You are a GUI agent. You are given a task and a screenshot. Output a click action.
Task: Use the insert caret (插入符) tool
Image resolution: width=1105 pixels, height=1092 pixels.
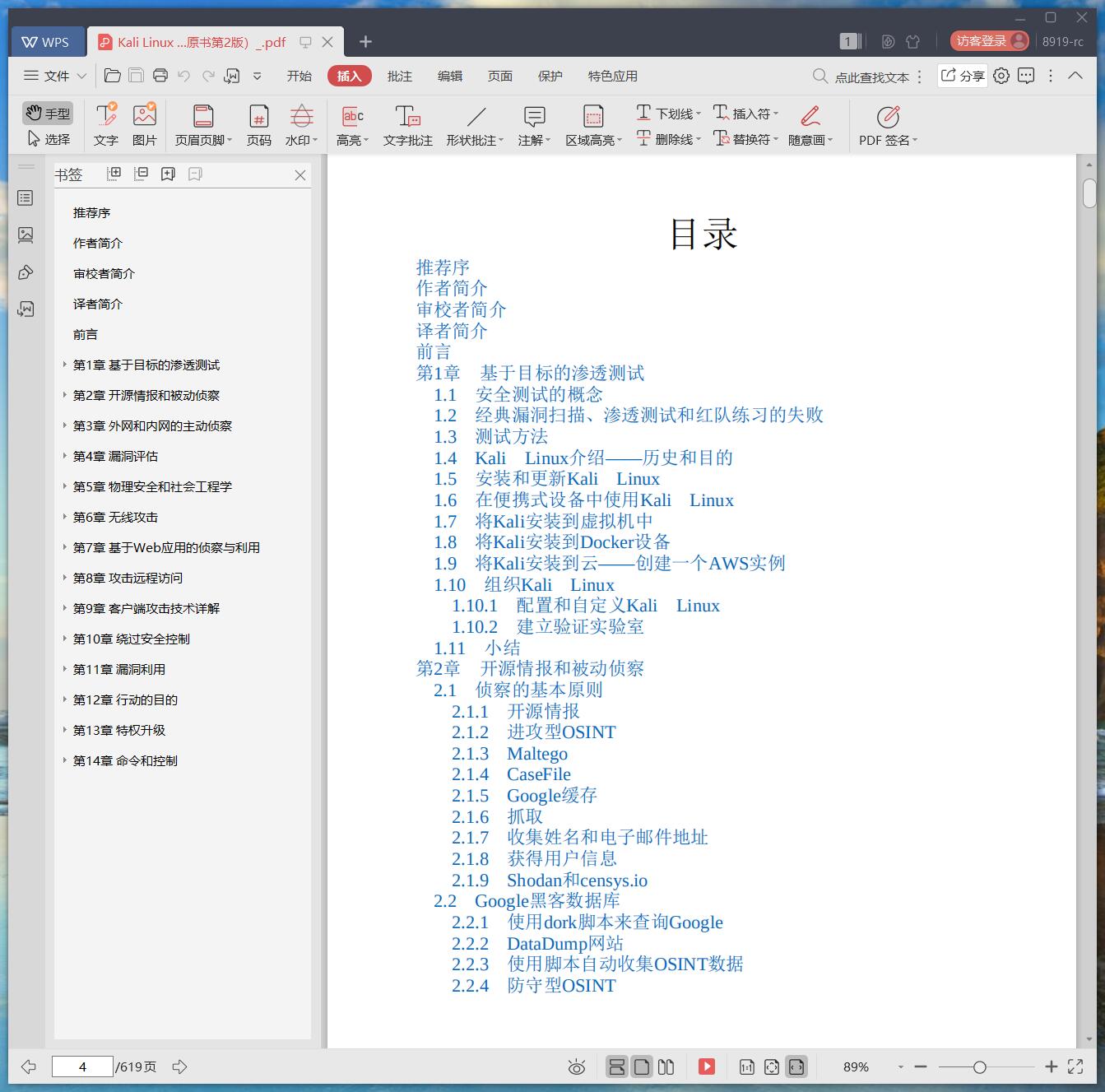pos(745,113)
